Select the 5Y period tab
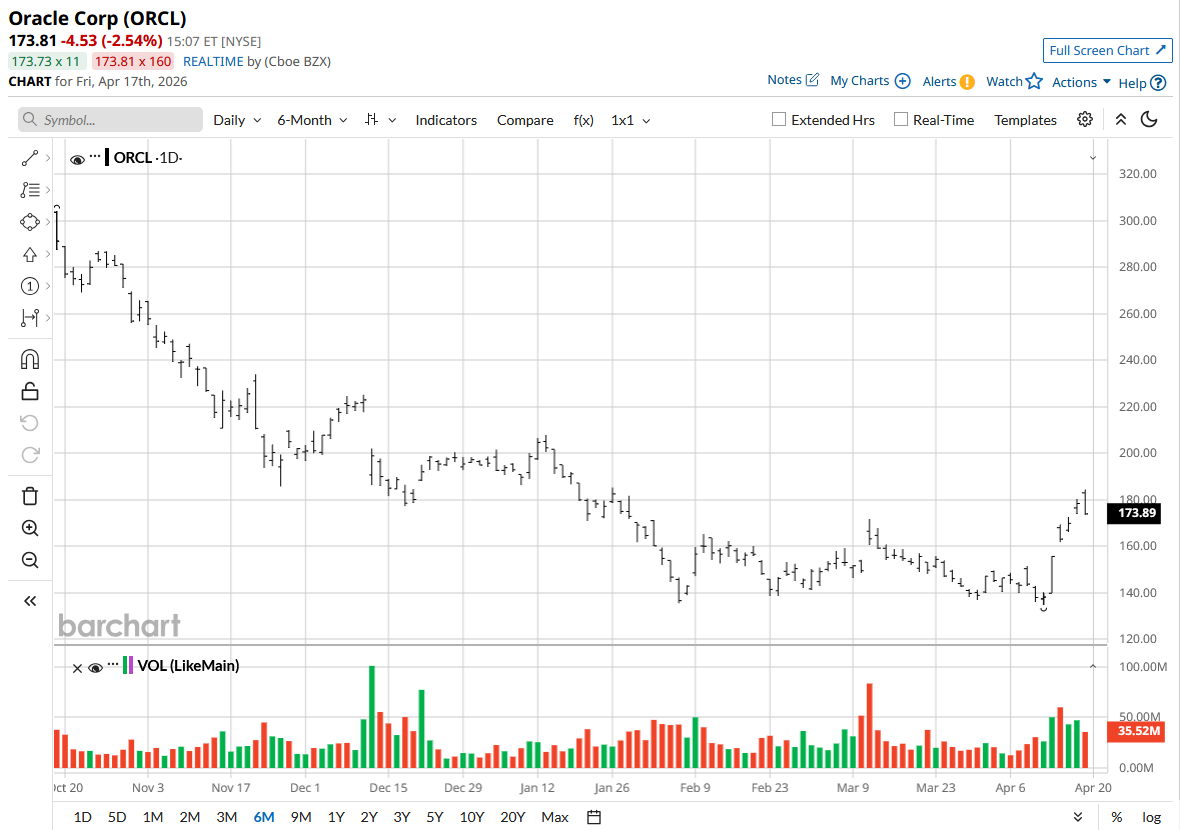This screenshot has height=830, width=1180. pos(435,817)
